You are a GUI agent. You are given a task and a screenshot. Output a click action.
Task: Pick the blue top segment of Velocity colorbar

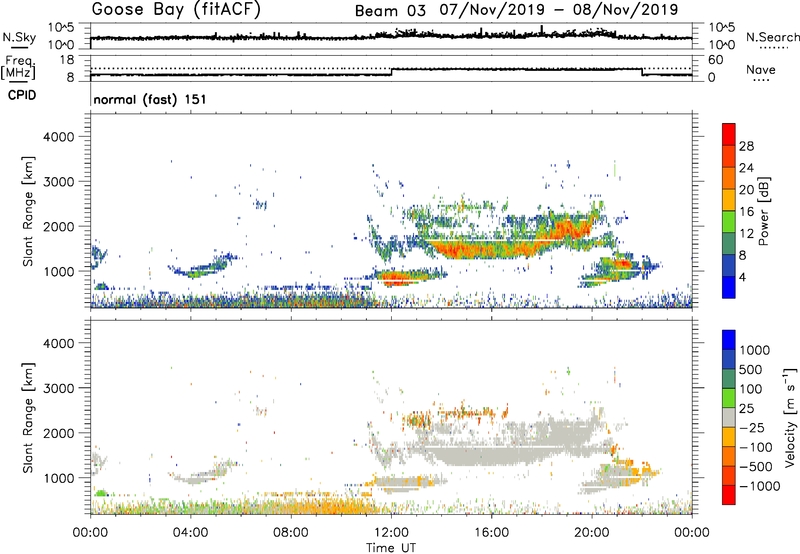tap(729, 340)
